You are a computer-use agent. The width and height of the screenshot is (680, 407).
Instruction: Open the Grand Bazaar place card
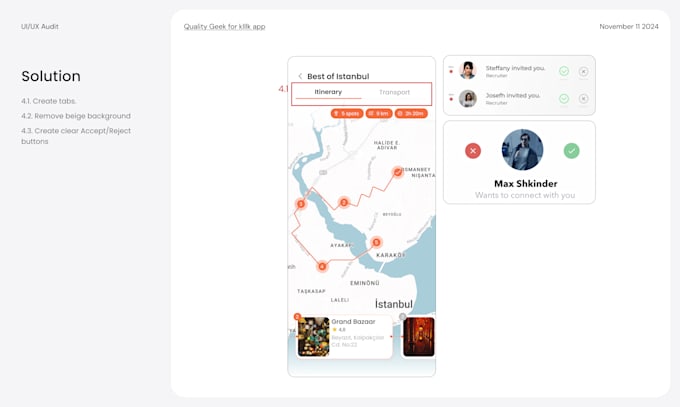tap(344, 337)
